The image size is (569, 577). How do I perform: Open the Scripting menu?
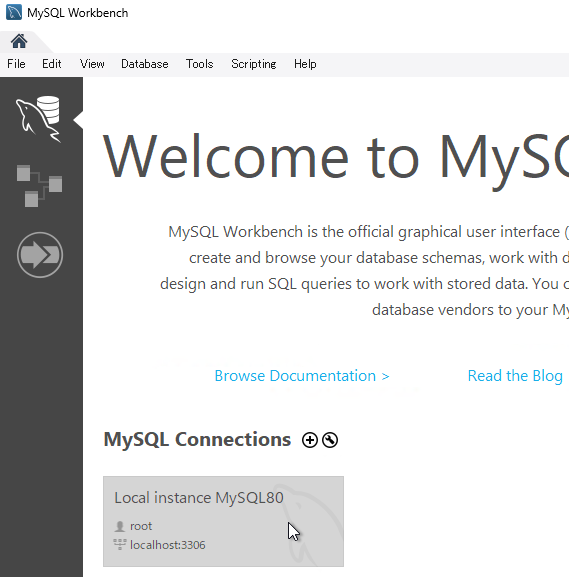click(254, 64)
